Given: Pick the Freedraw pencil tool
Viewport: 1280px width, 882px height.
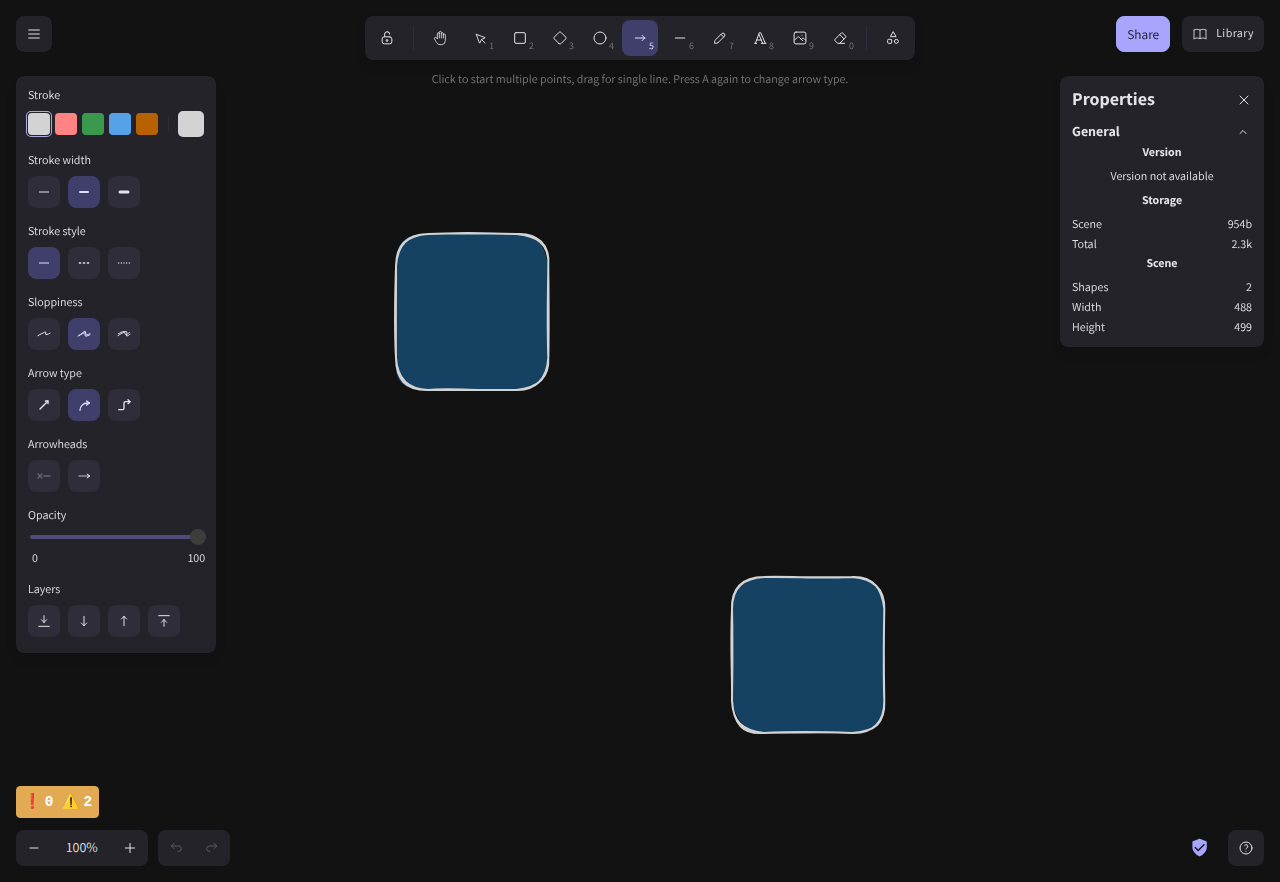Looking at the screenshot, I should click(720, 38).
